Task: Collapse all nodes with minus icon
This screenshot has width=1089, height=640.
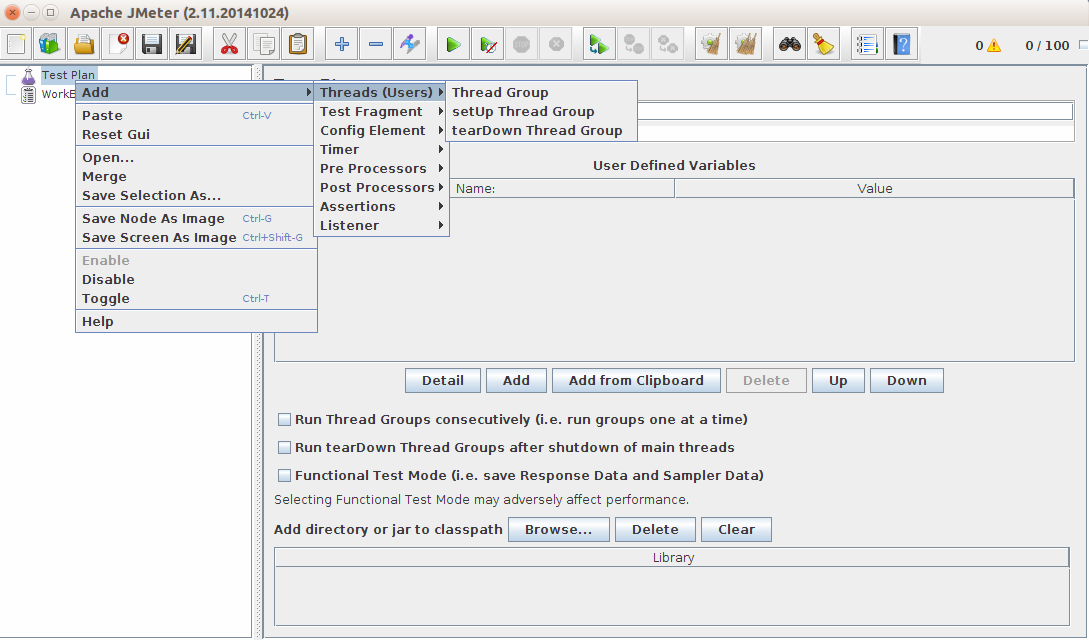Action: click(376, 44)
